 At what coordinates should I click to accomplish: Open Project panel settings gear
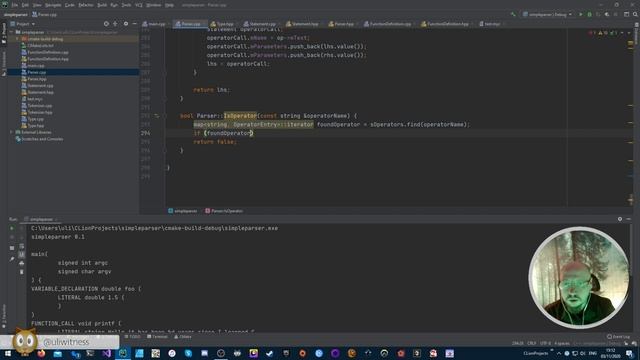[126, 24]
